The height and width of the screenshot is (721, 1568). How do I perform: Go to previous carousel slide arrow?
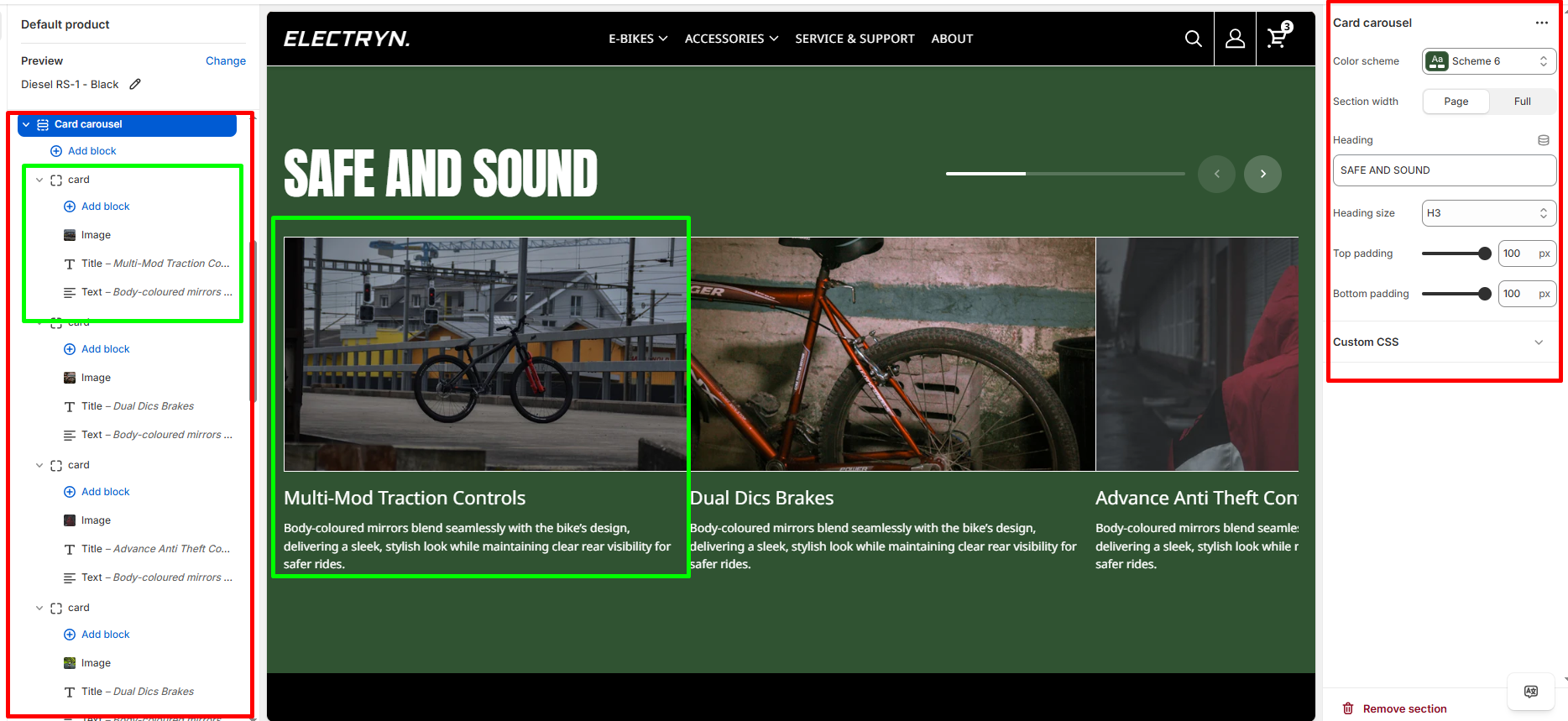point(1216,174)
